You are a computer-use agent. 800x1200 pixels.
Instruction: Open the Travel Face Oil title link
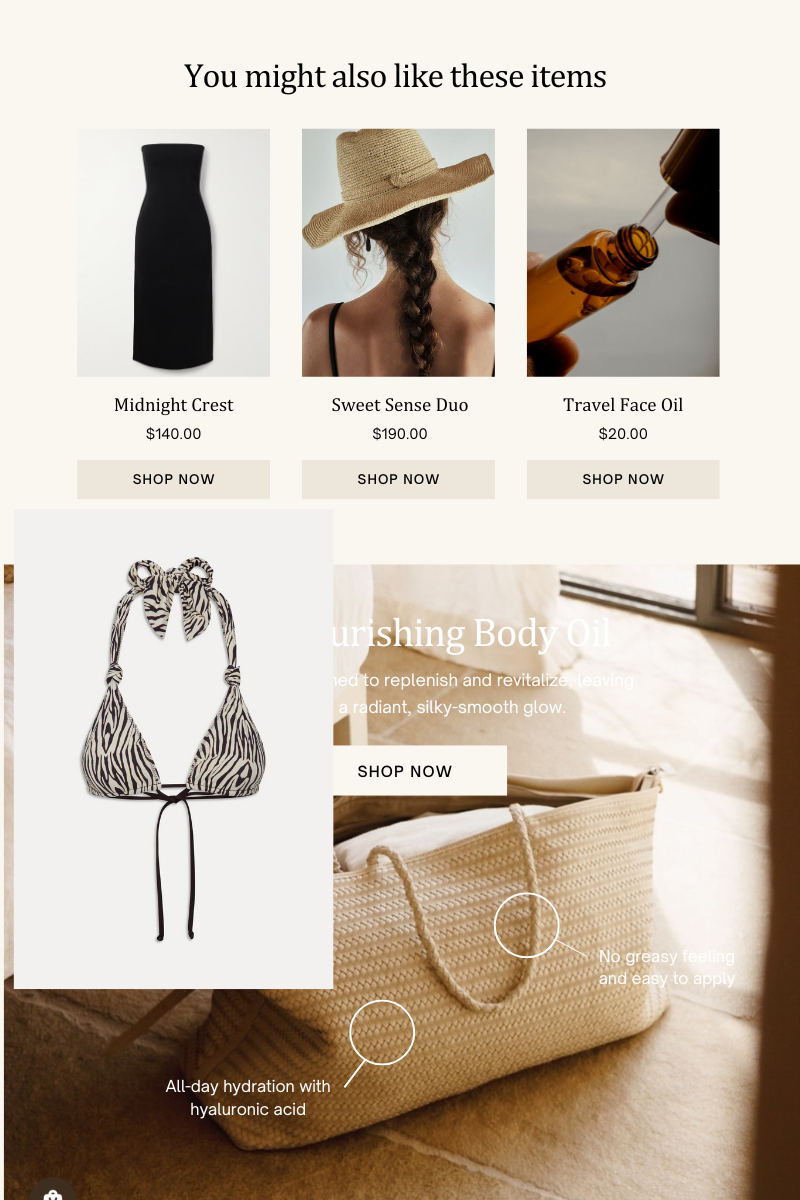pyautogui.click(x=623, y=405)
